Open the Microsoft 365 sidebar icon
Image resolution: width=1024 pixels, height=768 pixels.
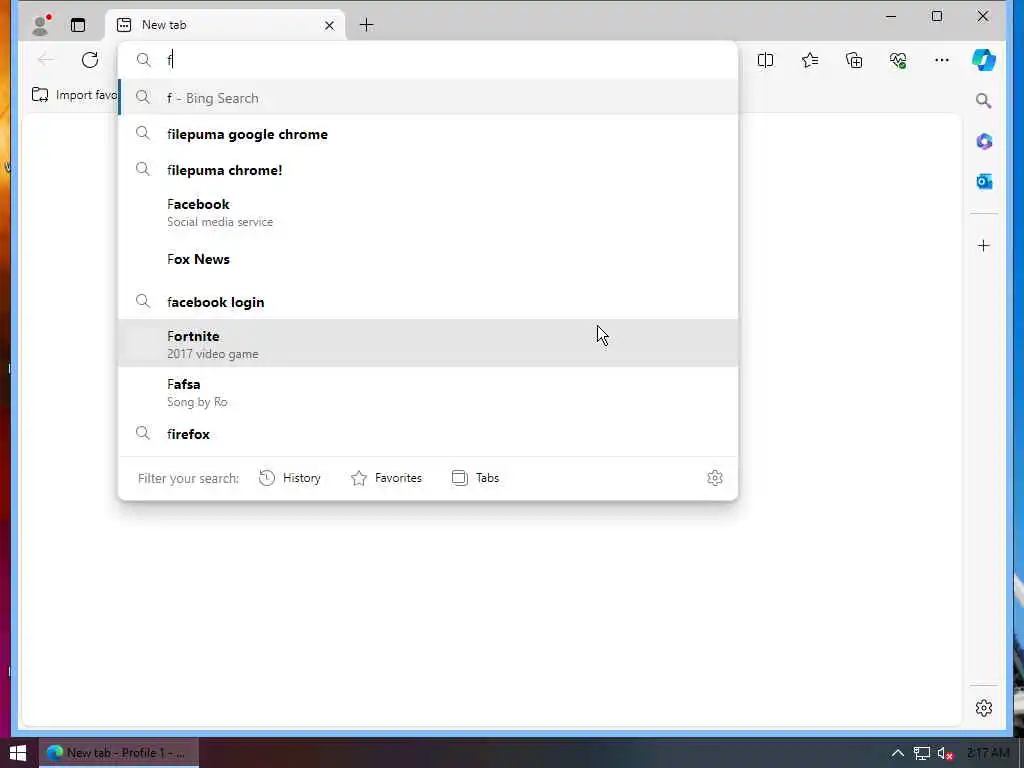pyautogui.click(x=984, y=141)
